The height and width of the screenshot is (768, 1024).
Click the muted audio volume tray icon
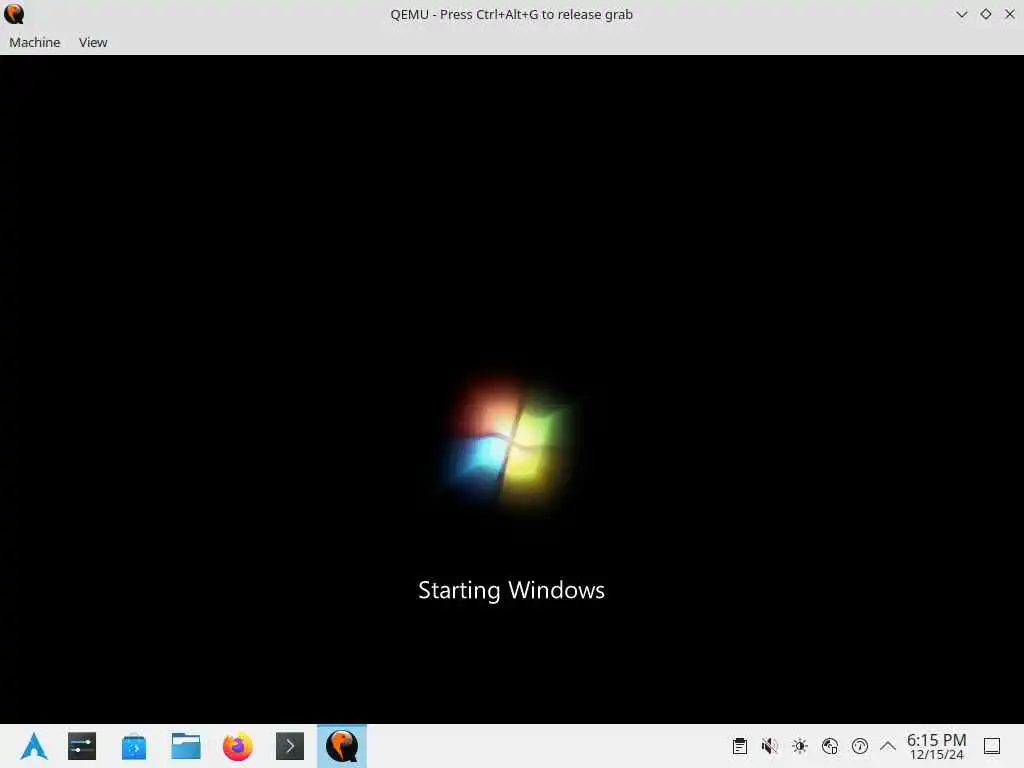pos(769,746)
